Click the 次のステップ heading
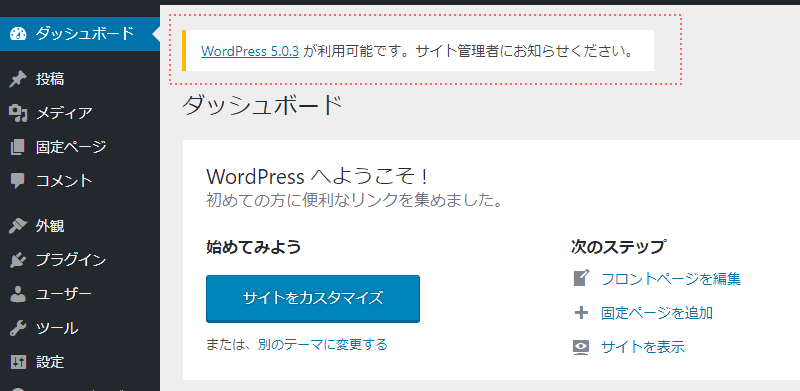 pyautogui.click(x=618, y=247)
